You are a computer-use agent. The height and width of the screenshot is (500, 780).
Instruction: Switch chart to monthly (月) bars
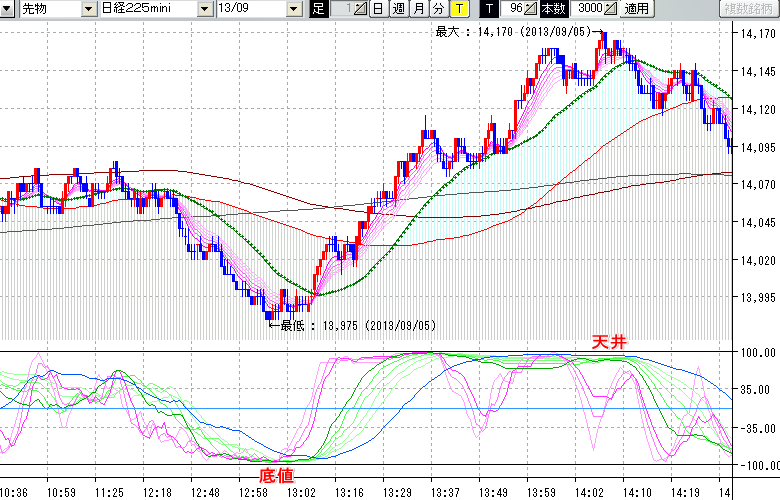coord(418,9)
